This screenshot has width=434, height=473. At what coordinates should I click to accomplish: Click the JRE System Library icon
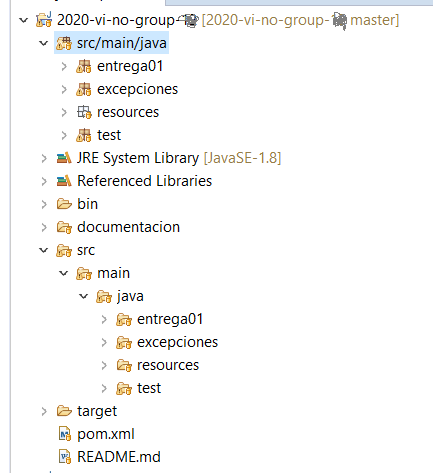pyautogui.click(x=64, y=158)
